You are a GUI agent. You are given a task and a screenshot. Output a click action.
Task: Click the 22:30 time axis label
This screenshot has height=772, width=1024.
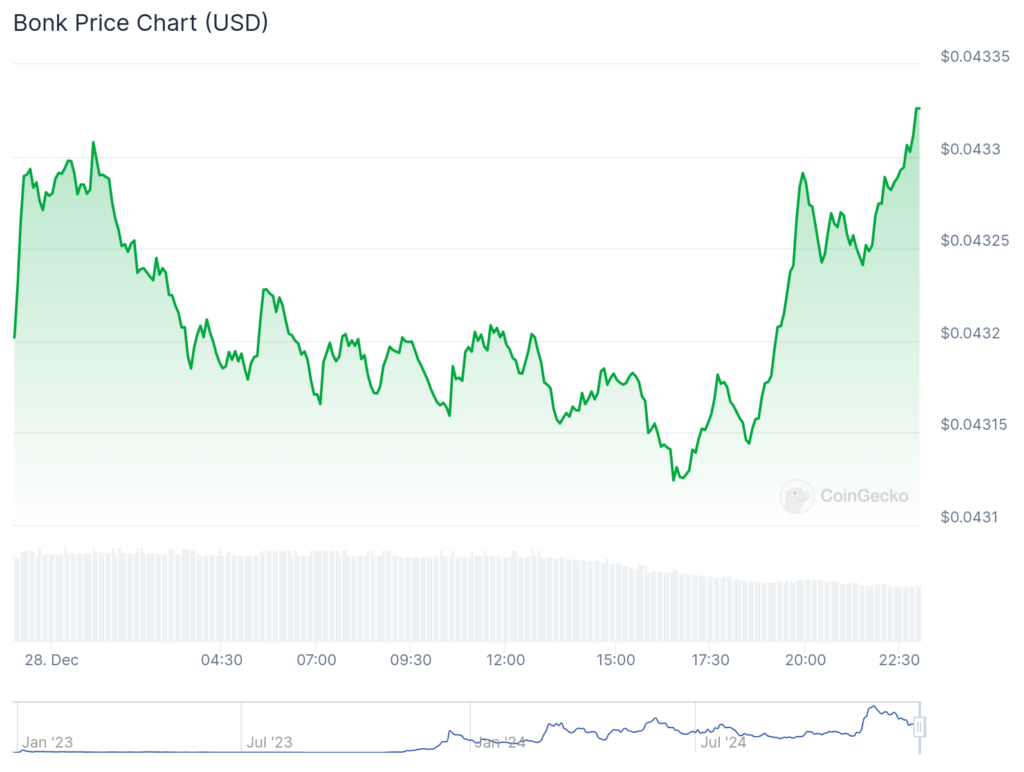tap(899, 660)
